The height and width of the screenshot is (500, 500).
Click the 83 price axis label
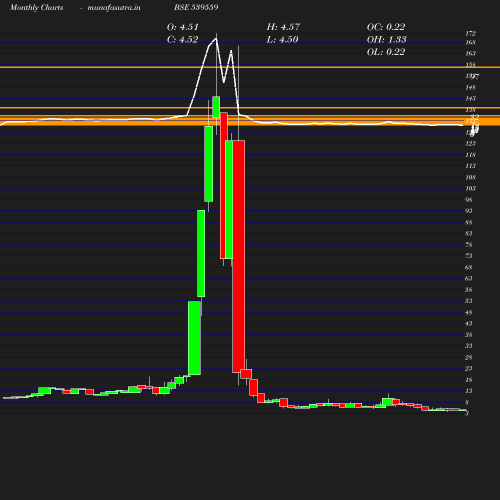[x=469, y=233]
